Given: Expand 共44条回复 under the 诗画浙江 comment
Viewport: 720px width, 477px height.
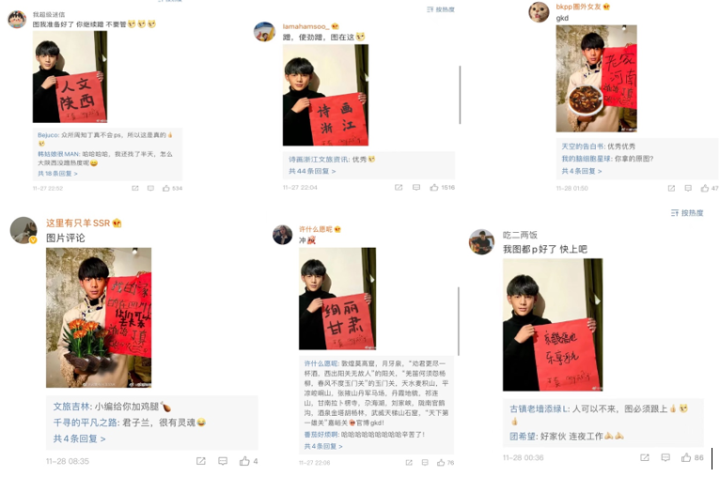Looking at the screenshot, I should click(x=312, y=171).
